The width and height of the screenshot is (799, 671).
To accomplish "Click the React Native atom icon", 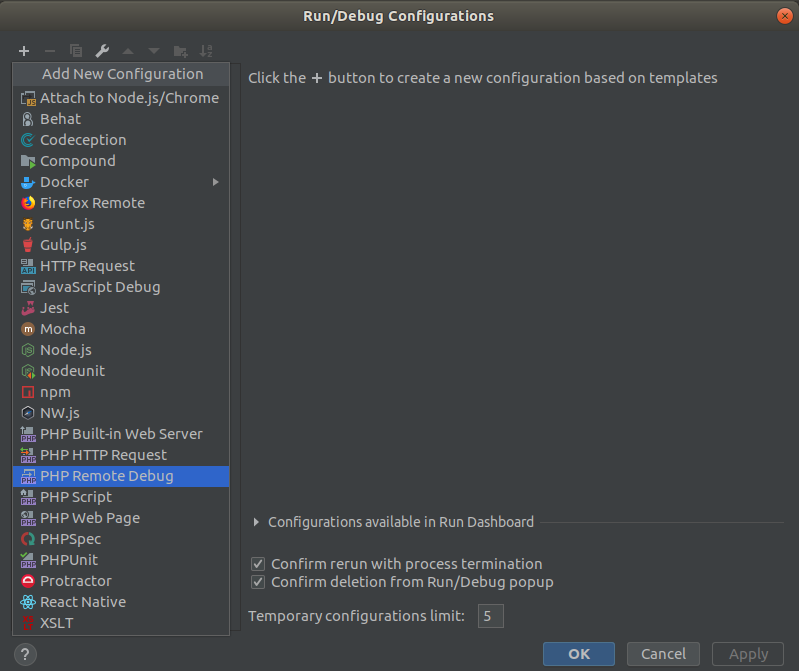I will [x=28, y=602].
